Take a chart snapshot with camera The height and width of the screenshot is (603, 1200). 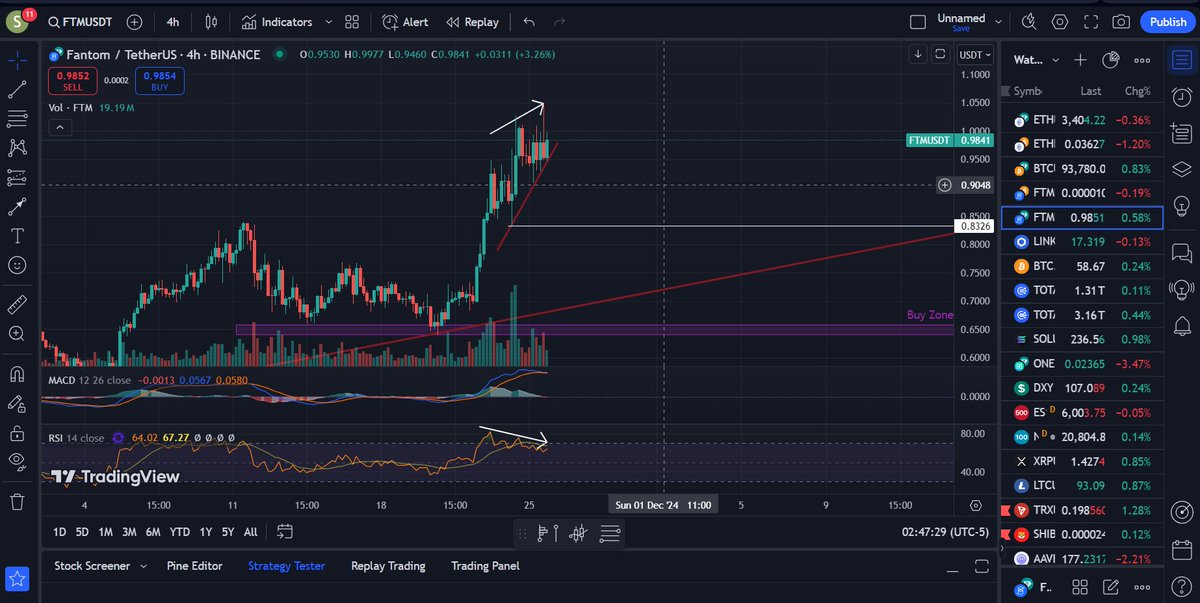point(1122,21)
